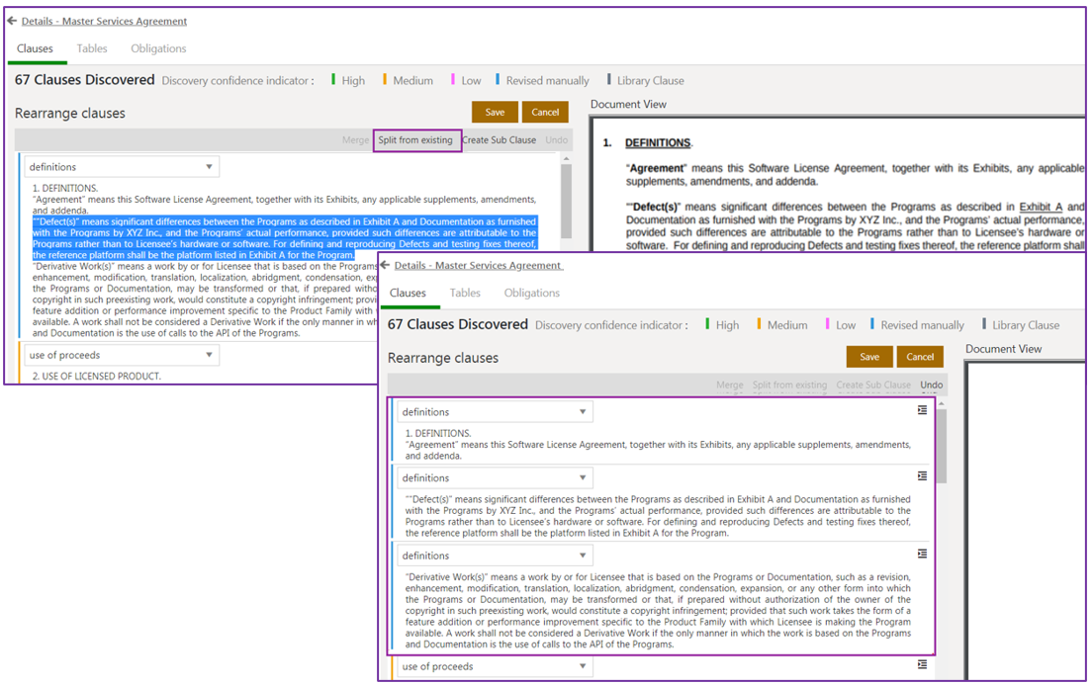Click Create Sub Clause in the background toolbar
The height and width of the screenshot is (687, 1091).
point(499,140)
